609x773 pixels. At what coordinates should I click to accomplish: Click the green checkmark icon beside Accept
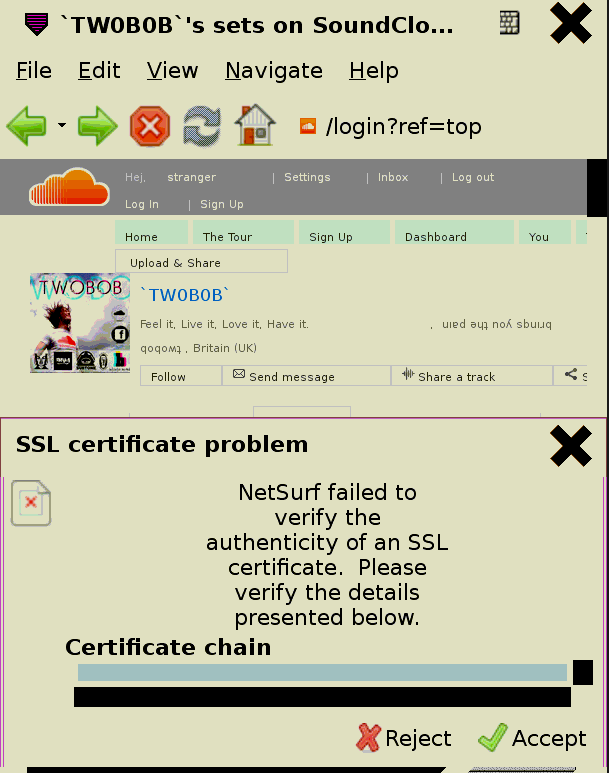click(x=493, y=738)
